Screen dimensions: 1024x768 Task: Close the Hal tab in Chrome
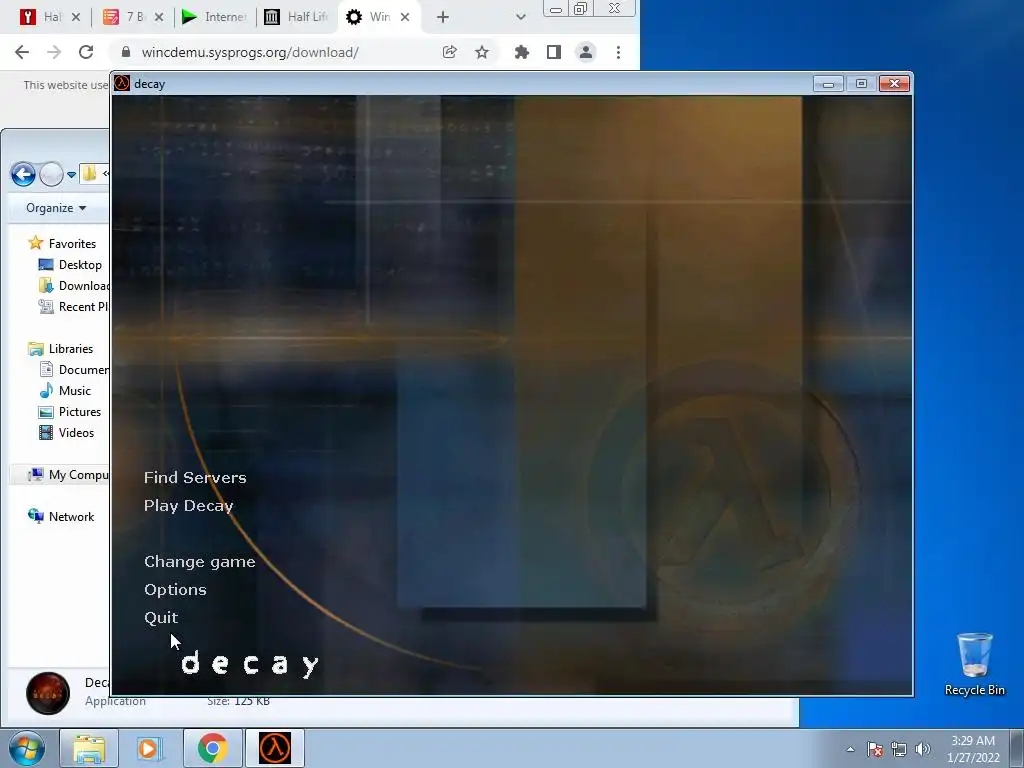click(x=76, y=17)
